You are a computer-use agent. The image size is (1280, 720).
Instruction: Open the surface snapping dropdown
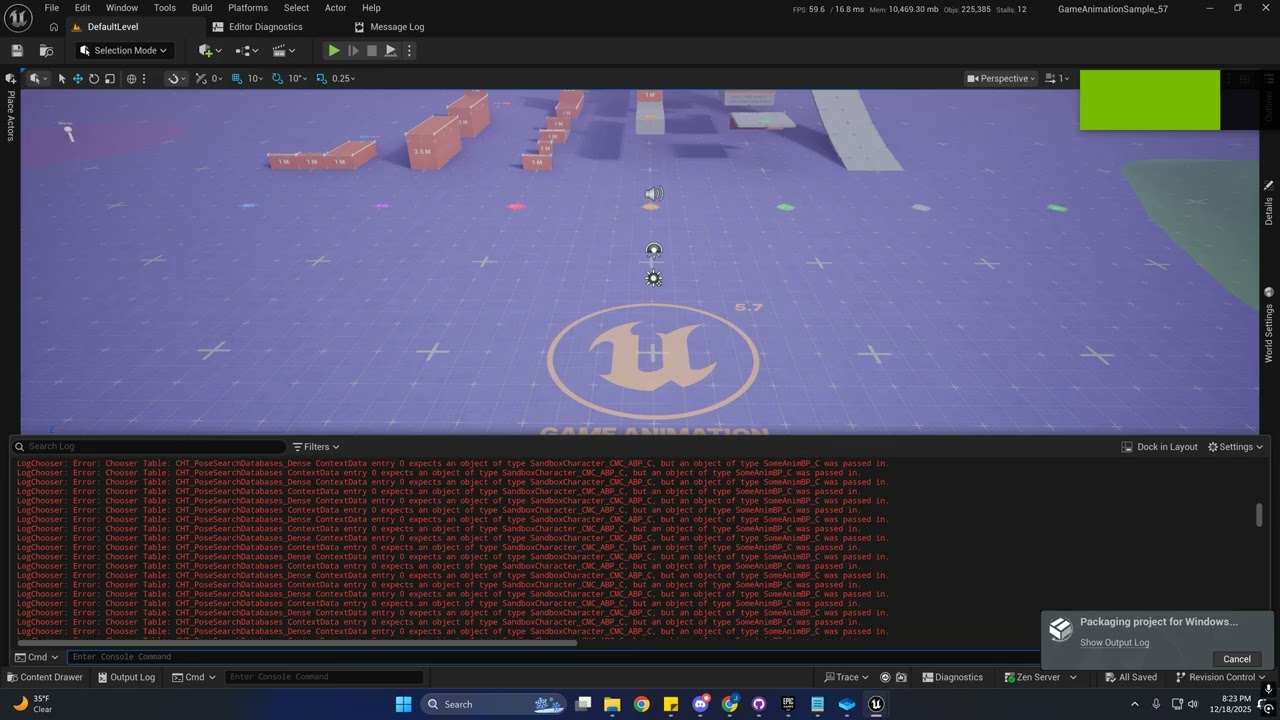click(x=175, y=78)
